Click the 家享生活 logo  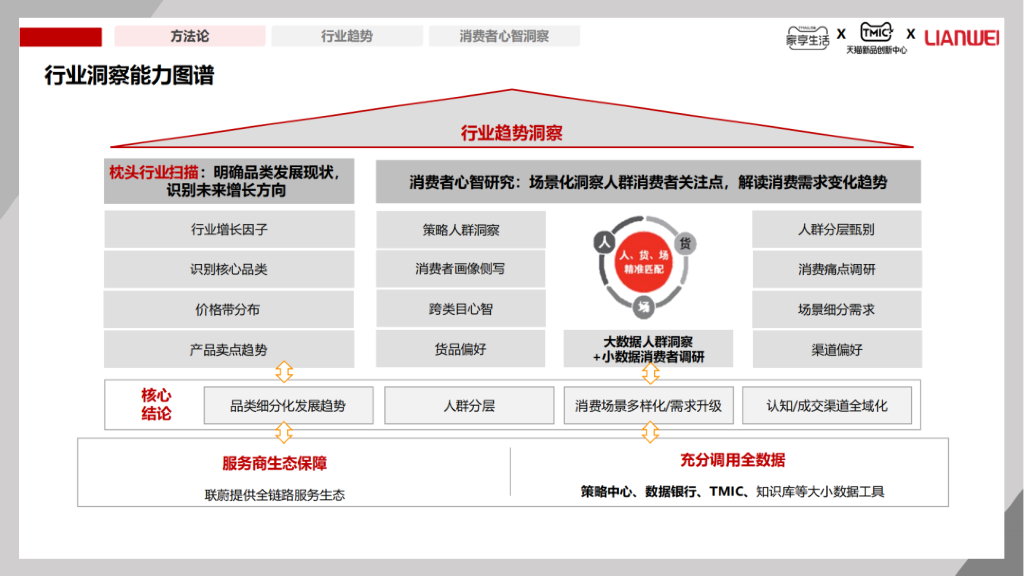click(x=807, y=37)
